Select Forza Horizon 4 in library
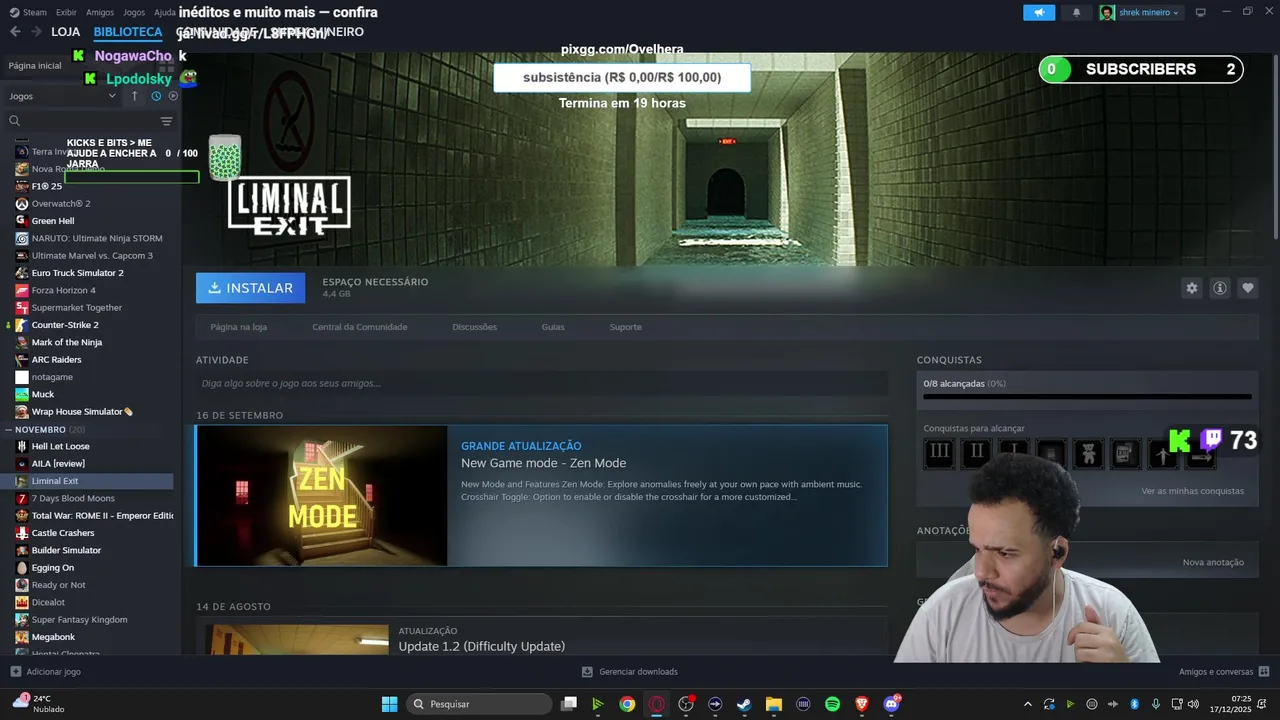The width and height of the screenshot is (1280, 720). 63,290
